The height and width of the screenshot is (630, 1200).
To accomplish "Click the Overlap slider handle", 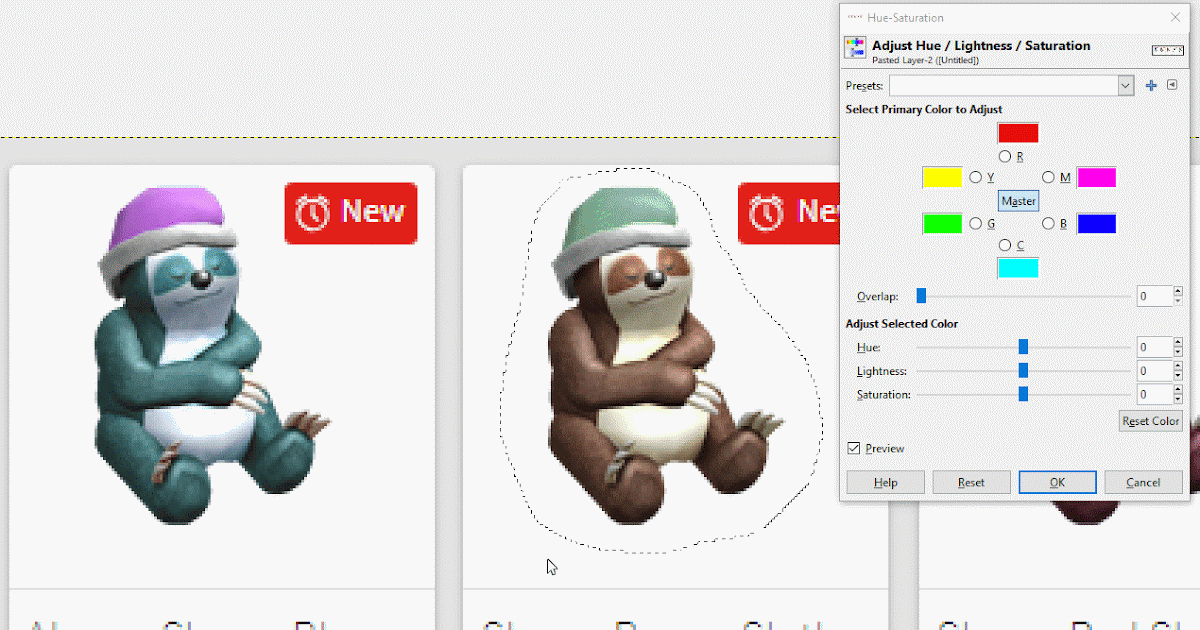I will pos(922,296).
